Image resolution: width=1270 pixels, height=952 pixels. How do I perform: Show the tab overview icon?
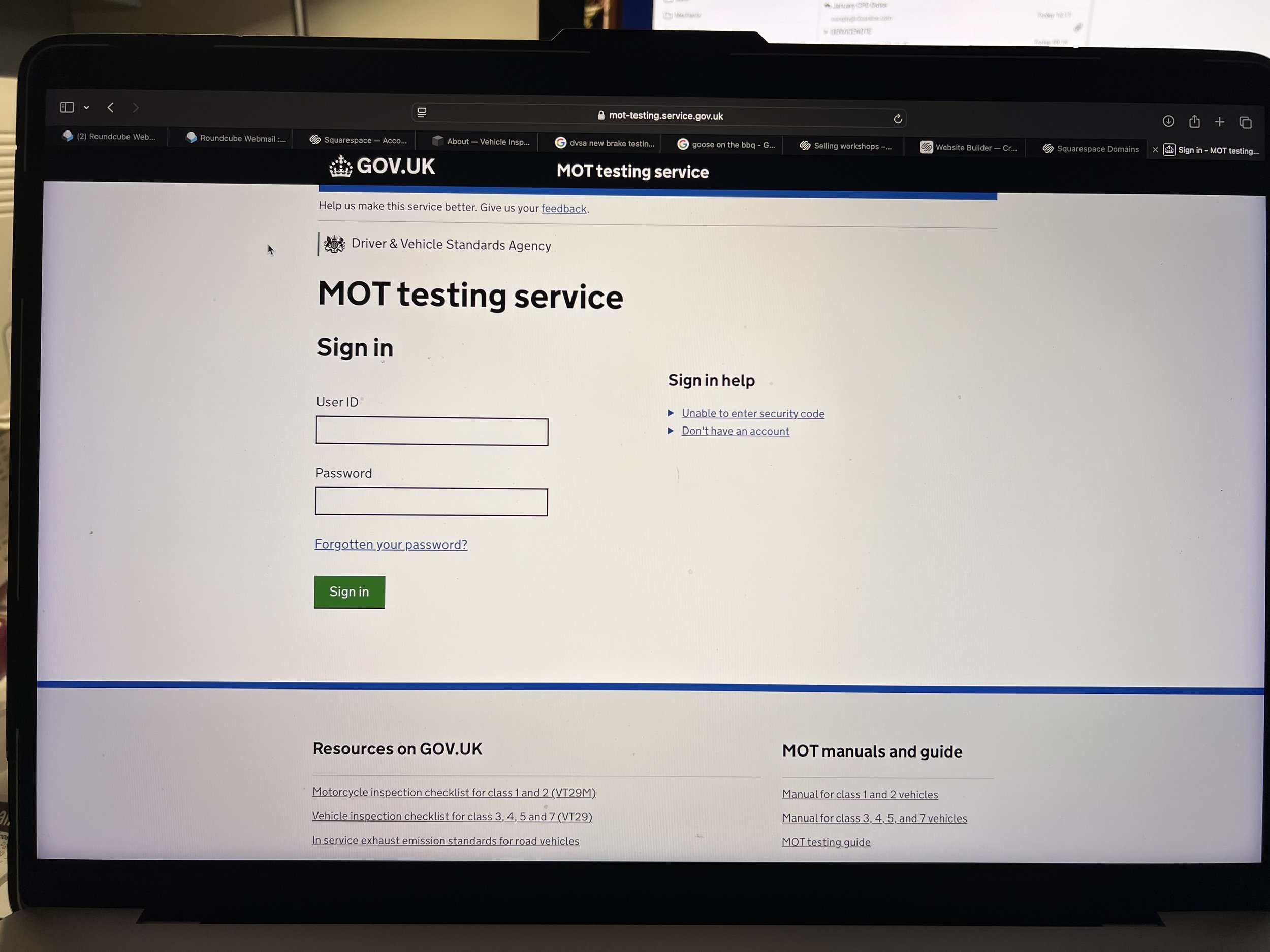(1245, 123)
